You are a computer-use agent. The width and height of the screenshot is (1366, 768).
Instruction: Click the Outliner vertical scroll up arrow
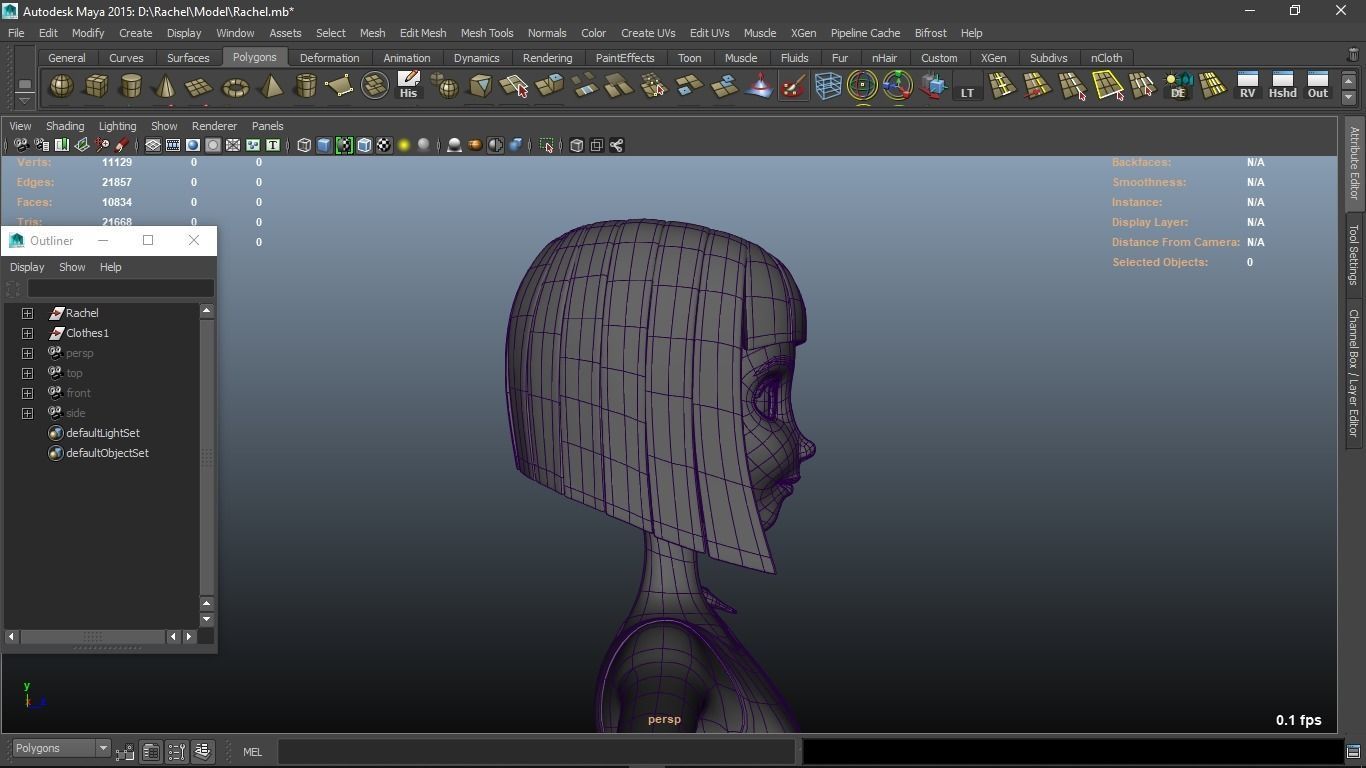click(x=207, y=311)
